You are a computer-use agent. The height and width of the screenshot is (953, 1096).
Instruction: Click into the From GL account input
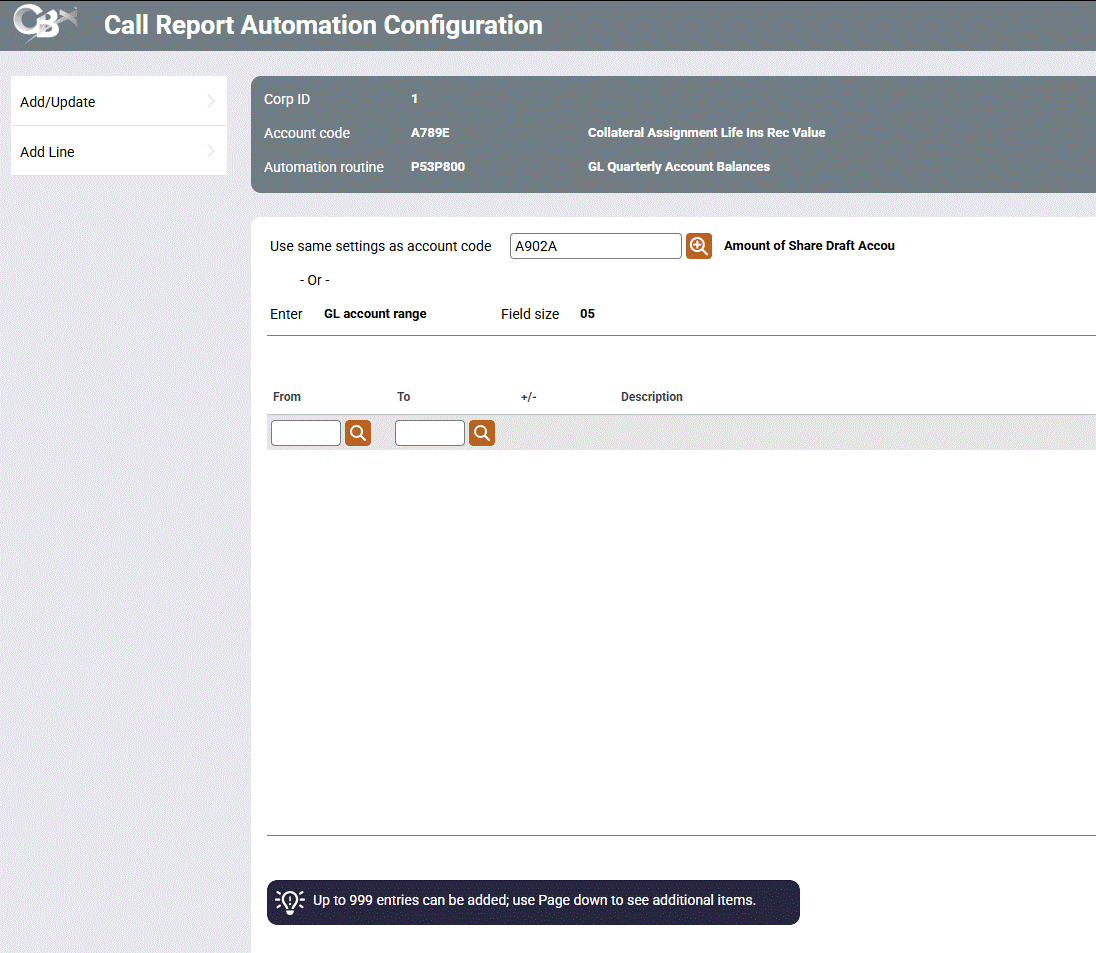pos(306,433)
